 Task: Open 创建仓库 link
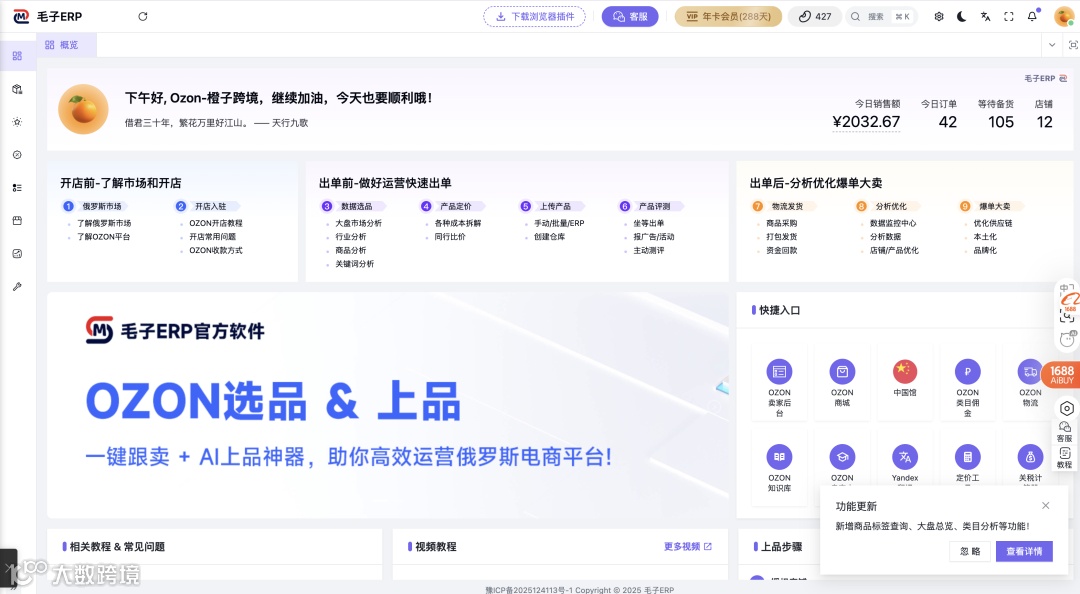[549, 236]
